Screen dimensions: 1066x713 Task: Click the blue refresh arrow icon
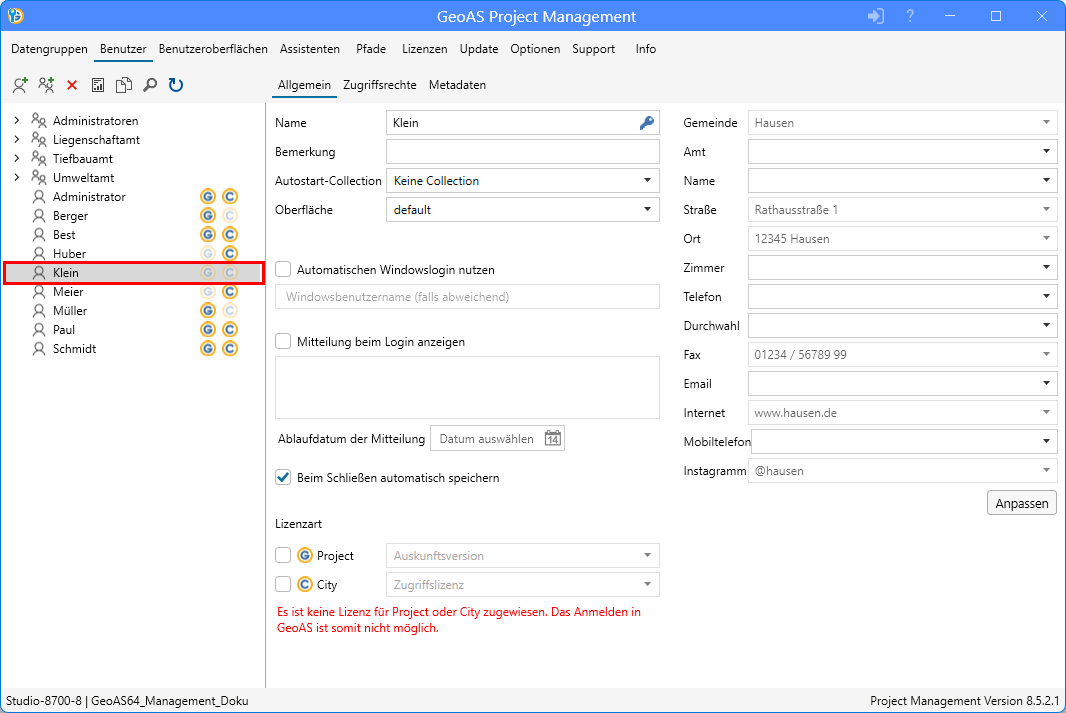pos(176,86)
